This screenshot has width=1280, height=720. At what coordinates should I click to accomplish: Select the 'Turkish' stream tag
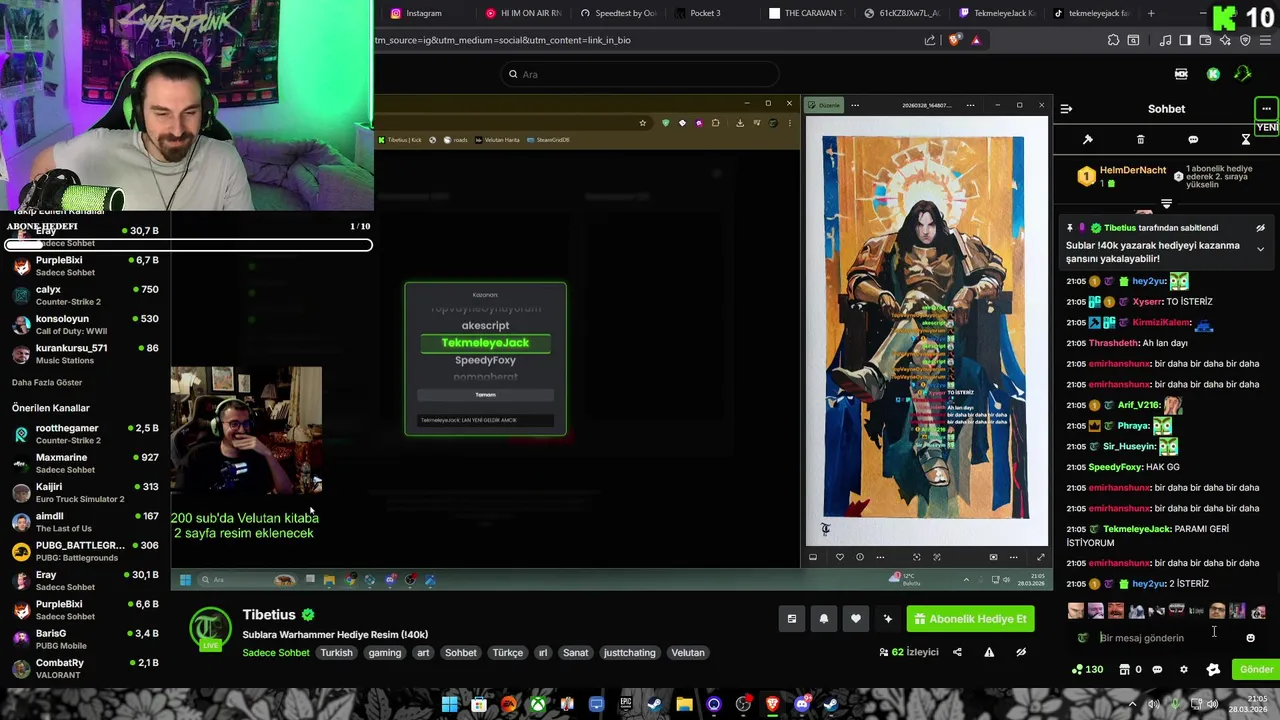(x=337, y=653)
